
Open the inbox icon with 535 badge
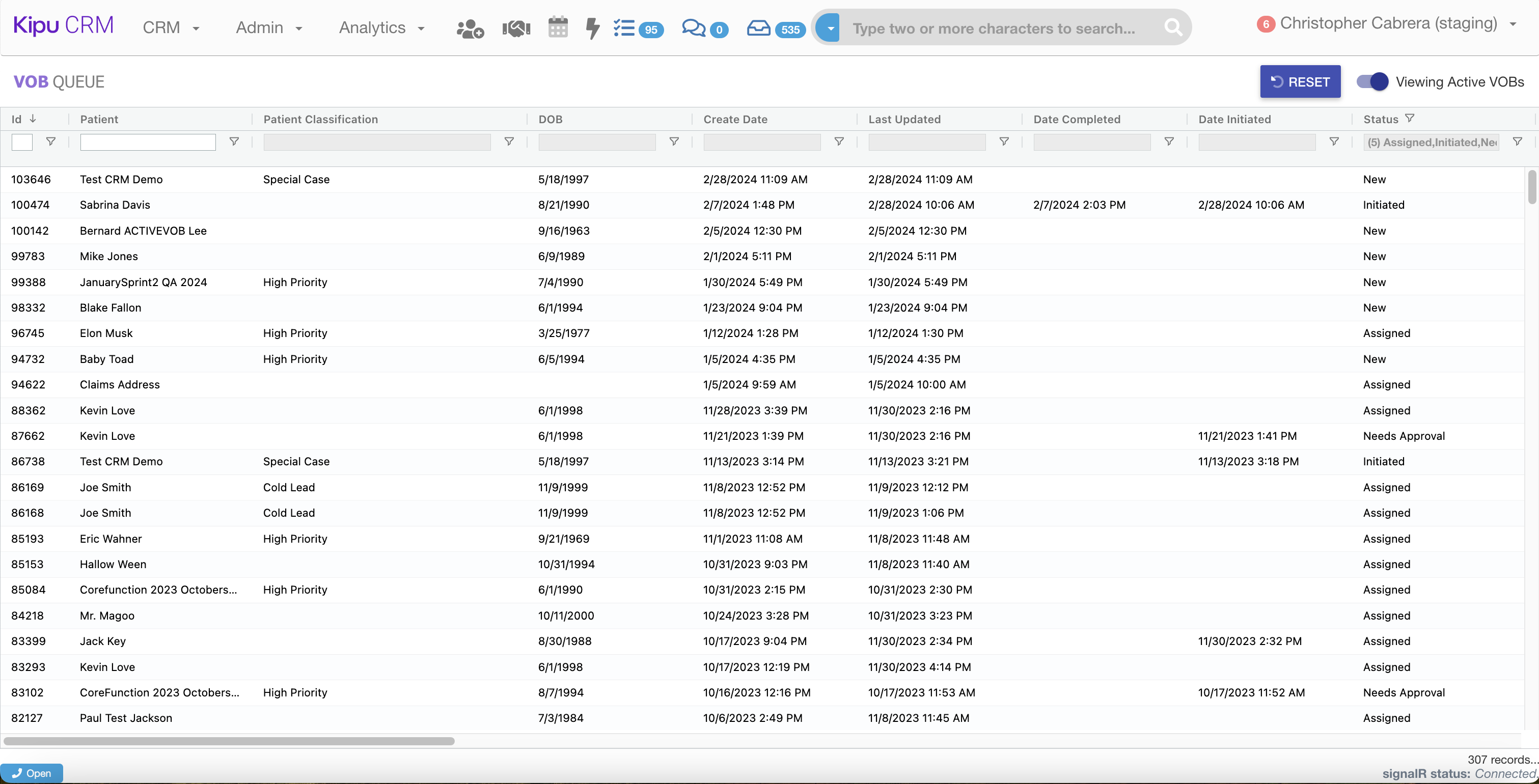[758, 28]
